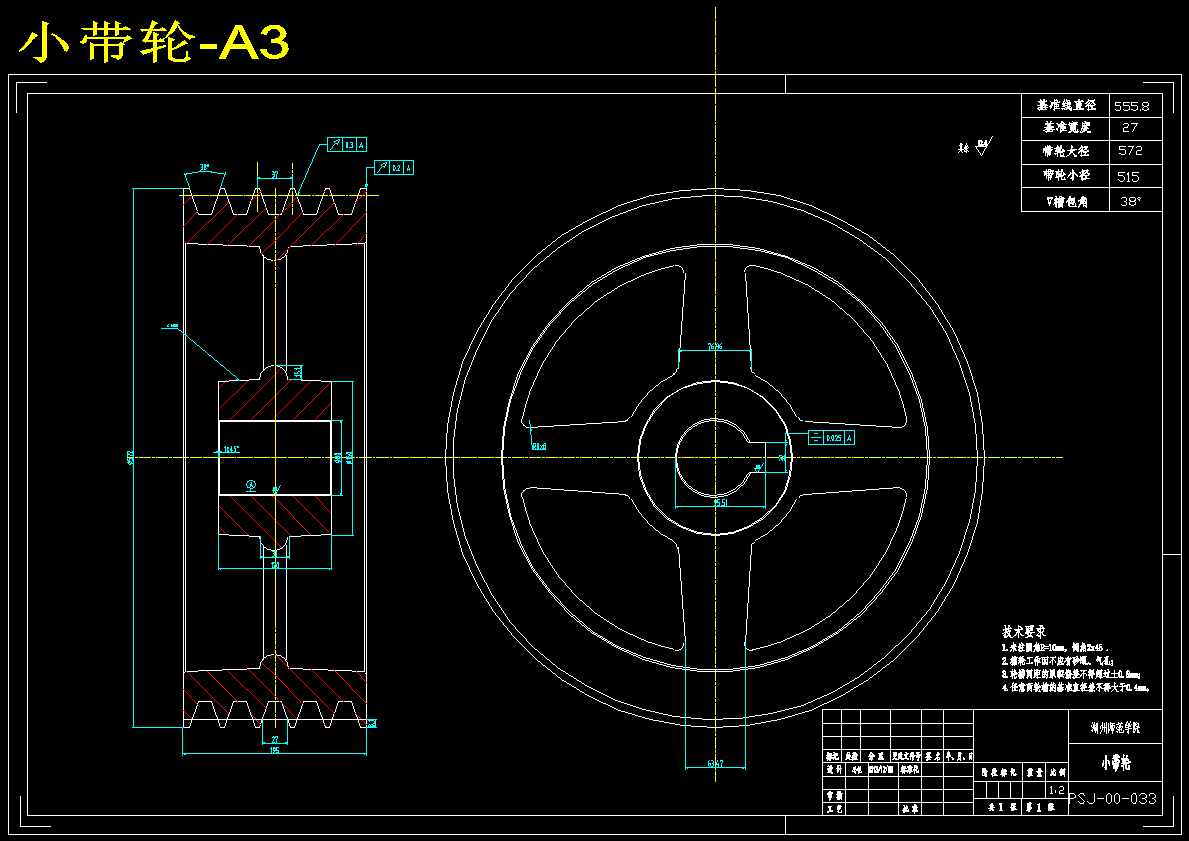Select the '37' groove pitch dimension
This screenshot has width=1189, height=841.
[x=275, y=175]
